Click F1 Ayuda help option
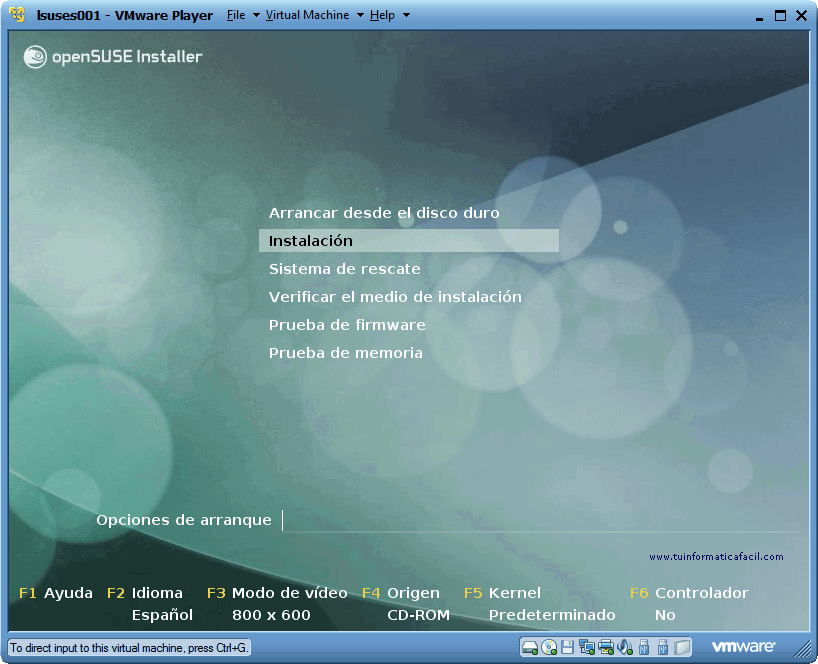Screen dimensions: 818x664 pyautogui.click(x=56, y=593)
